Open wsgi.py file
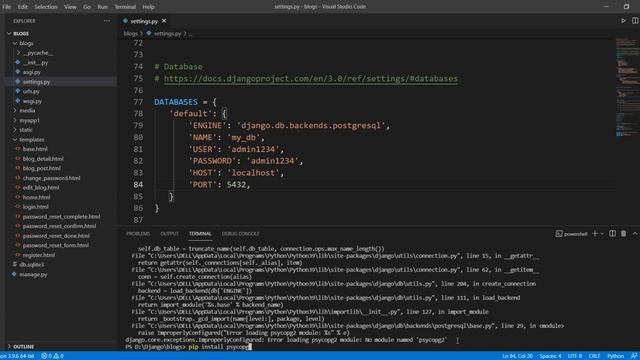Viewport: 640px width, 360px height. (32, 101)
